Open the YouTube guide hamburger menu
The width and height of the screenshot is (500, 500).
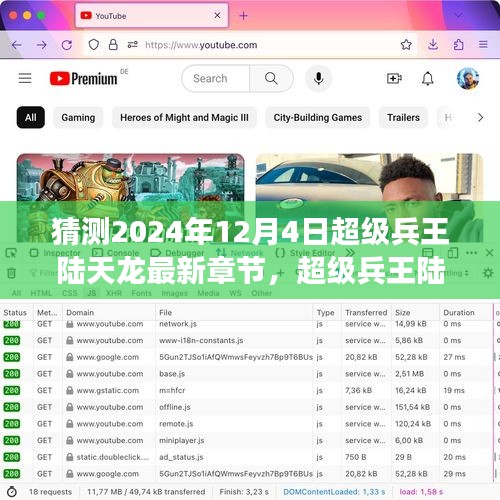[x=25, y=78]
